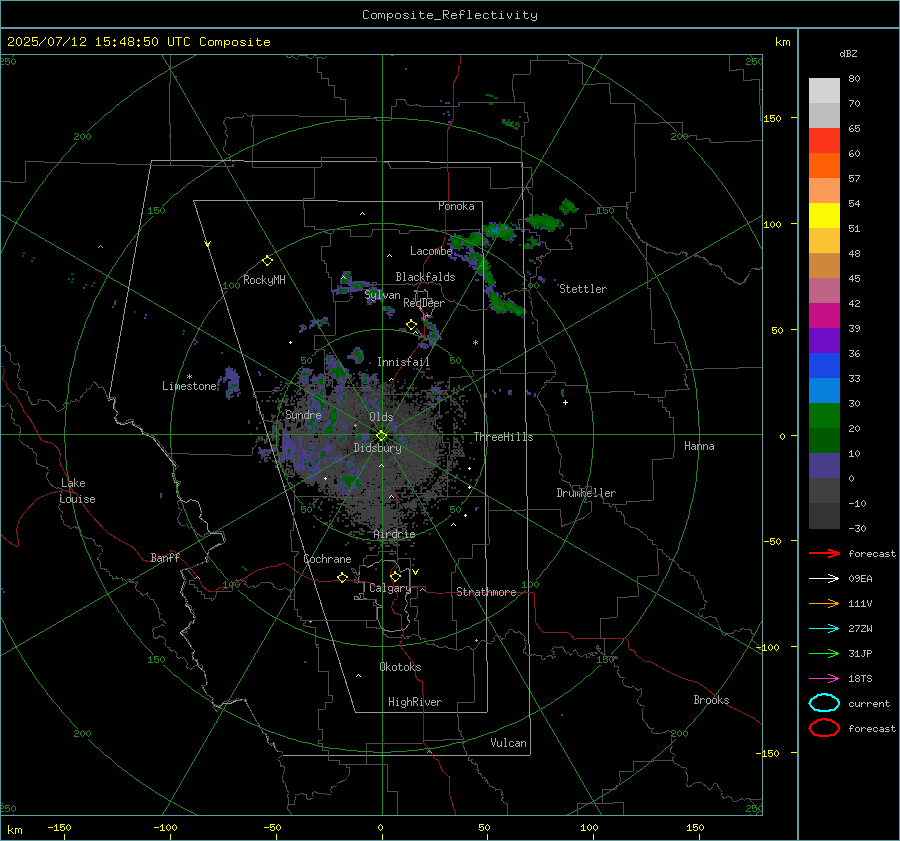Click the Composite_Reflectivity title text

tap(450, 15)
